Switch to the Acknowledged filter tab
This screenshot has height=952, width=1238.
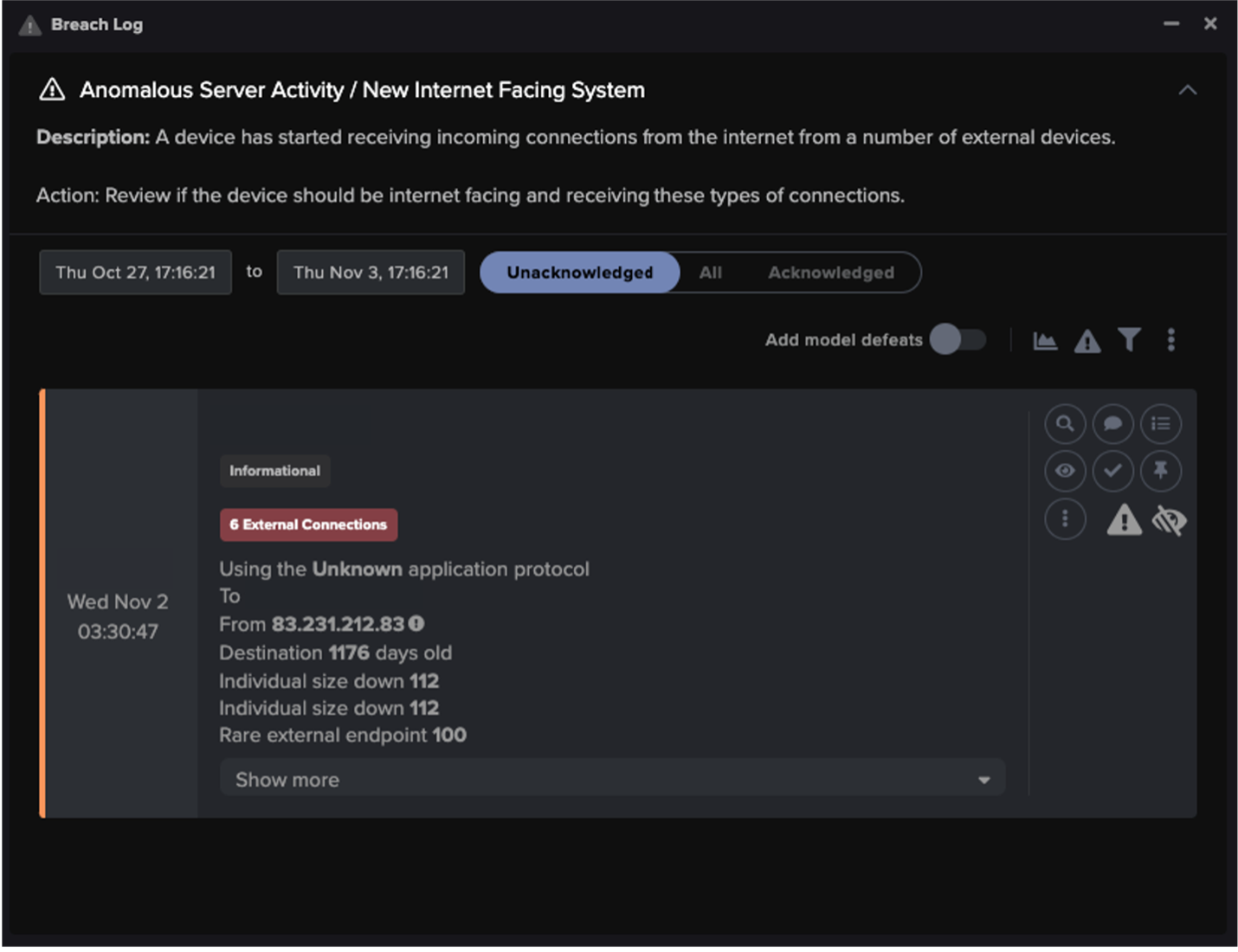tap(830, 272)
